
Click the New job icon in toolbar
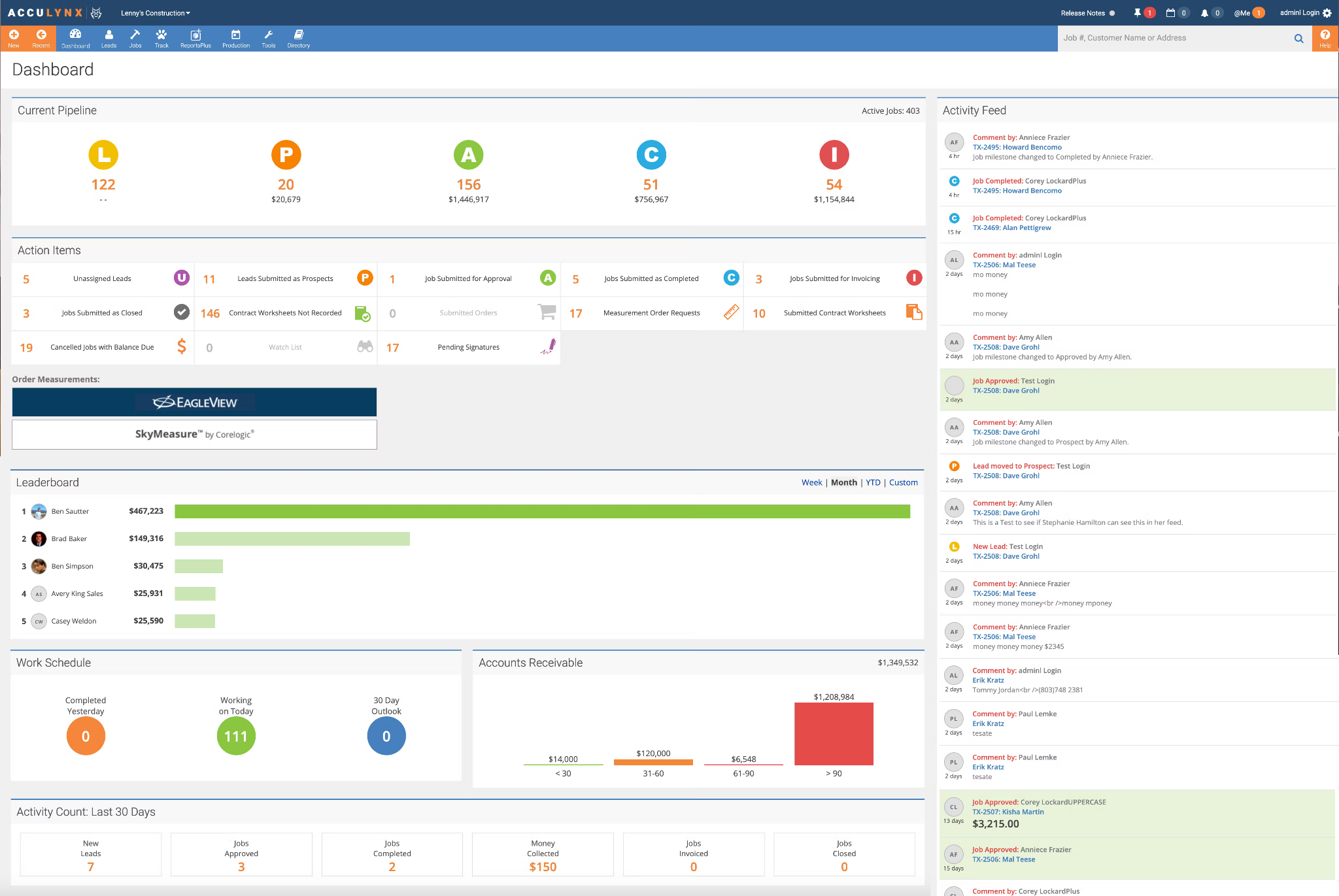click(x=14, y=38)
